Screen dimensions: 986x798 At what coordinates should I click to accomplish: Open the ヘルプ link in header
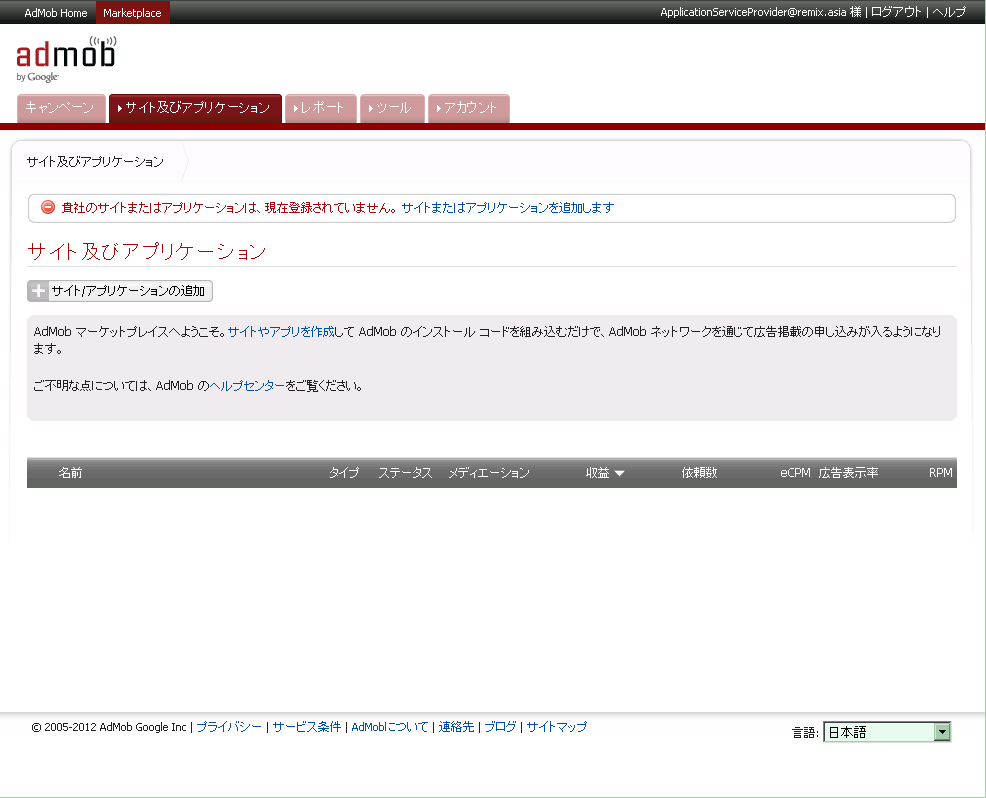coord(948,12)
